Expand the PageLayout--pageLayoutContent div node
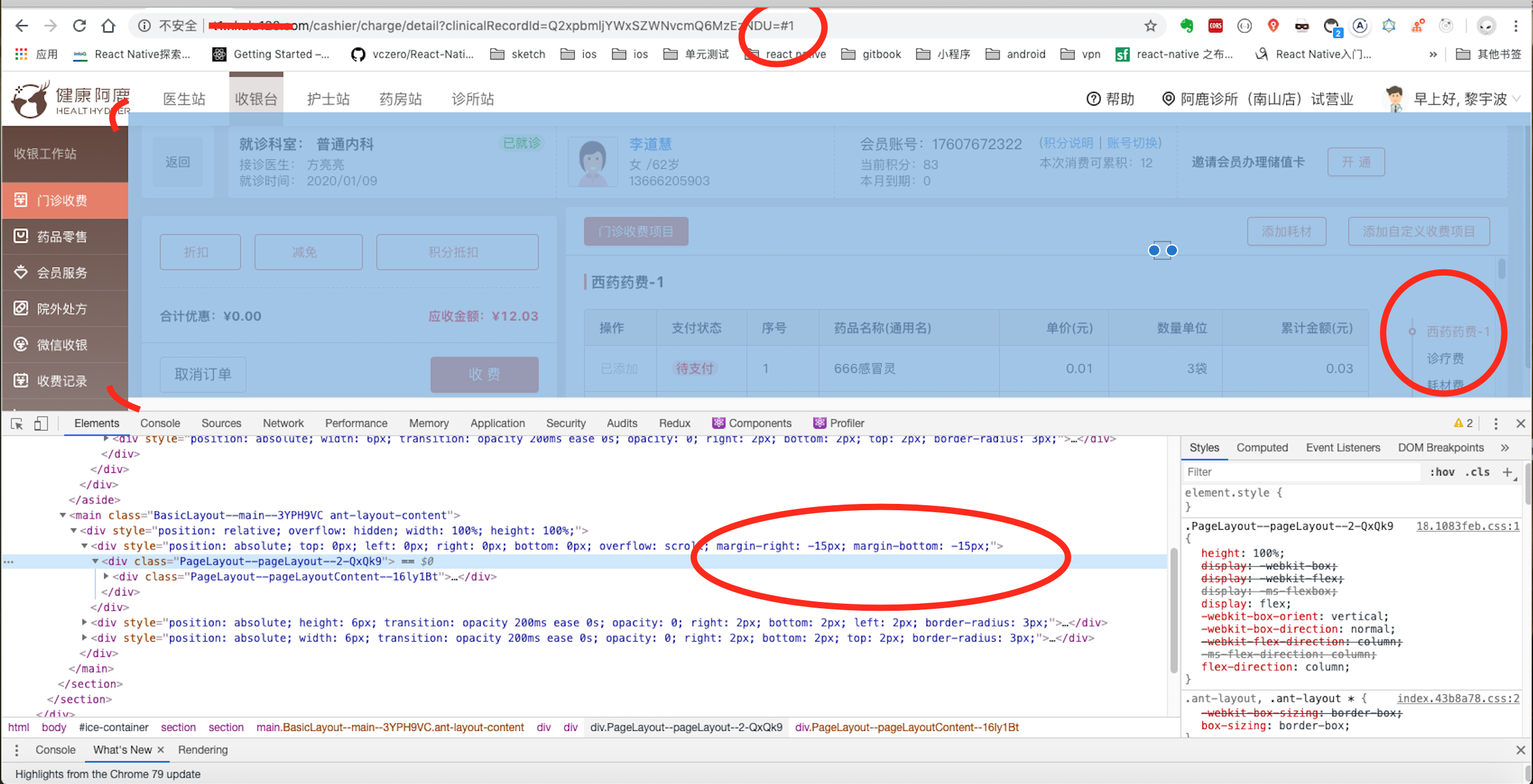 (106, 576)
